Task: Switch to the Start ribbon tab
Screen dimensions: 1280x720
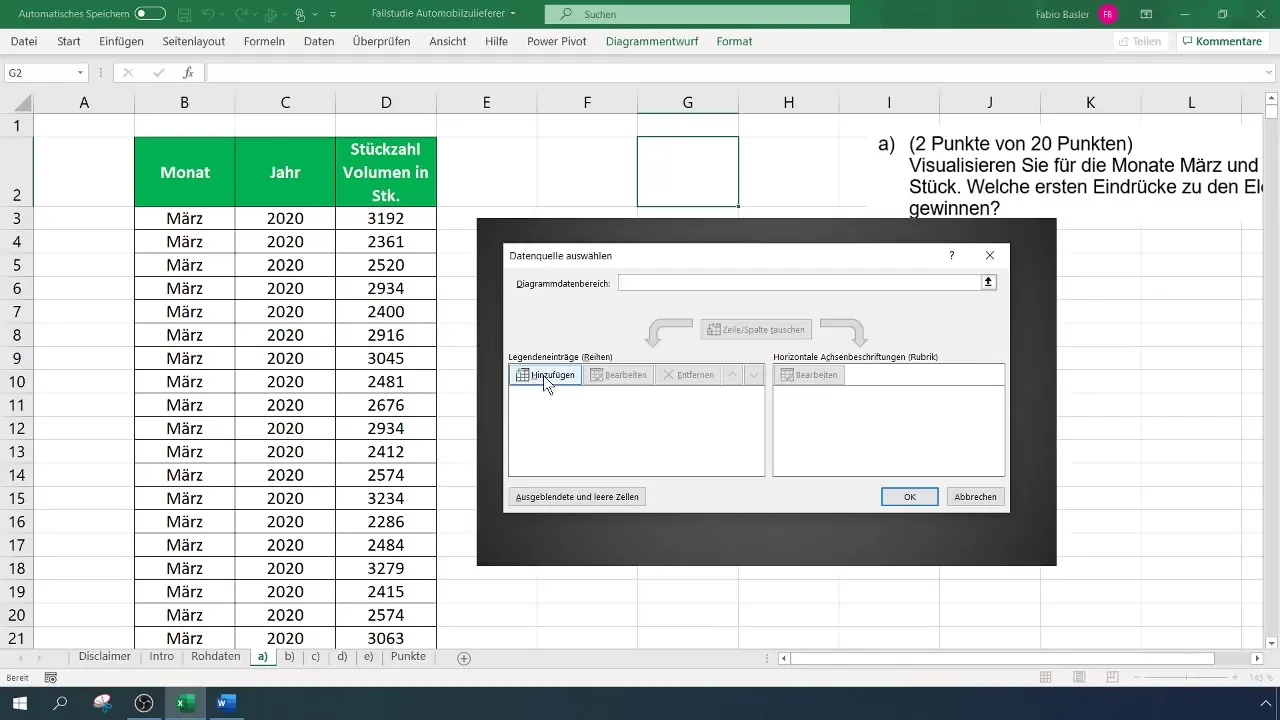Action: click(69, 42)
